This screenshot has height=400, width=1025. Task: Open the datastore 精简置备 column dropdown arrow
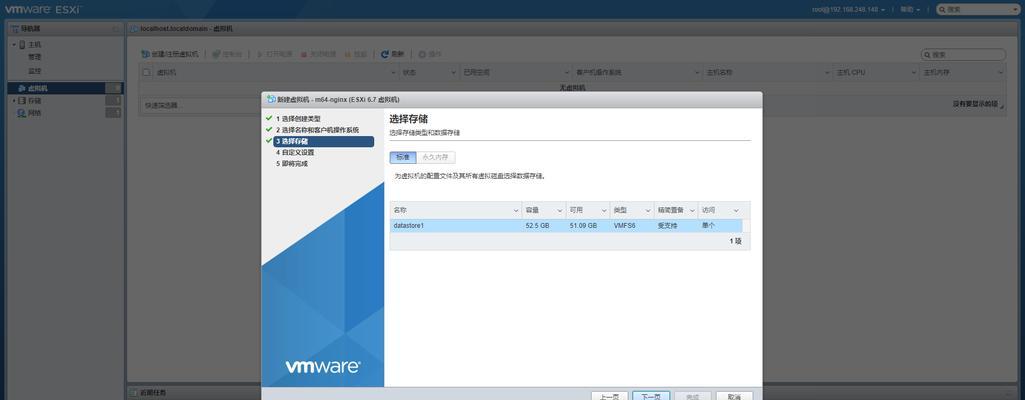692,210
